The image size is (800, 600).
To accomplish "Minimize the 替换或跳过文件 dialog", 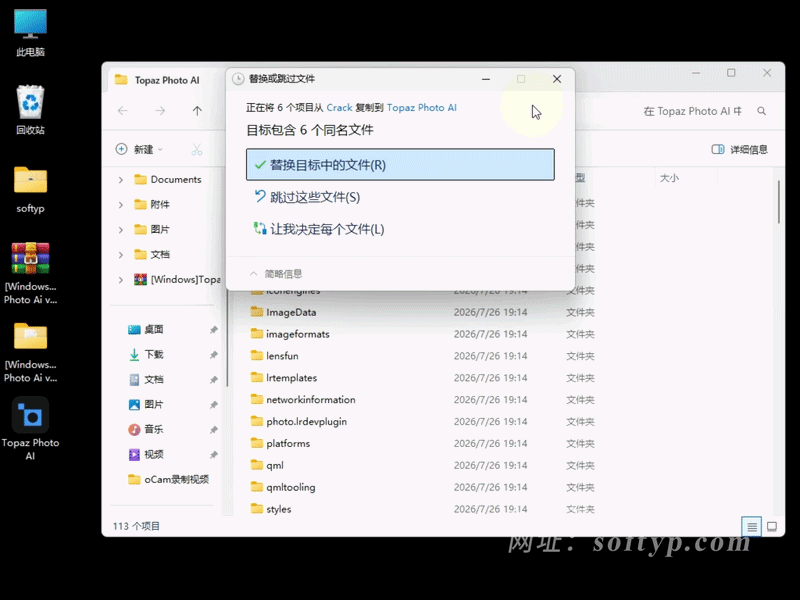I will click(x=486, y=79).
